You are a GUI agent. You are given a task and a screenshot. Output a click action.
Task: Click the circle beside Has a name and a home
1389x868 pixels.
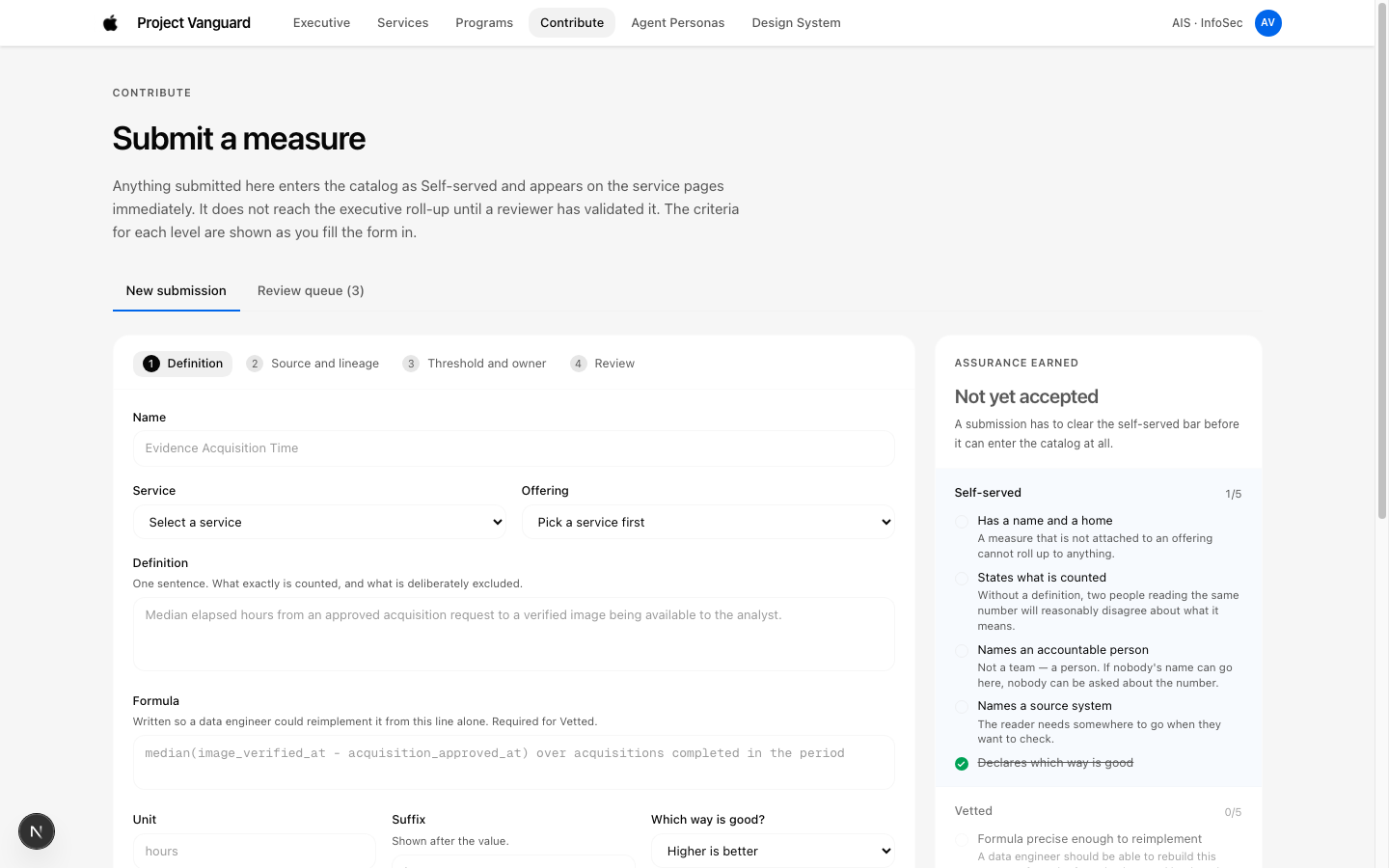(962, 522)
